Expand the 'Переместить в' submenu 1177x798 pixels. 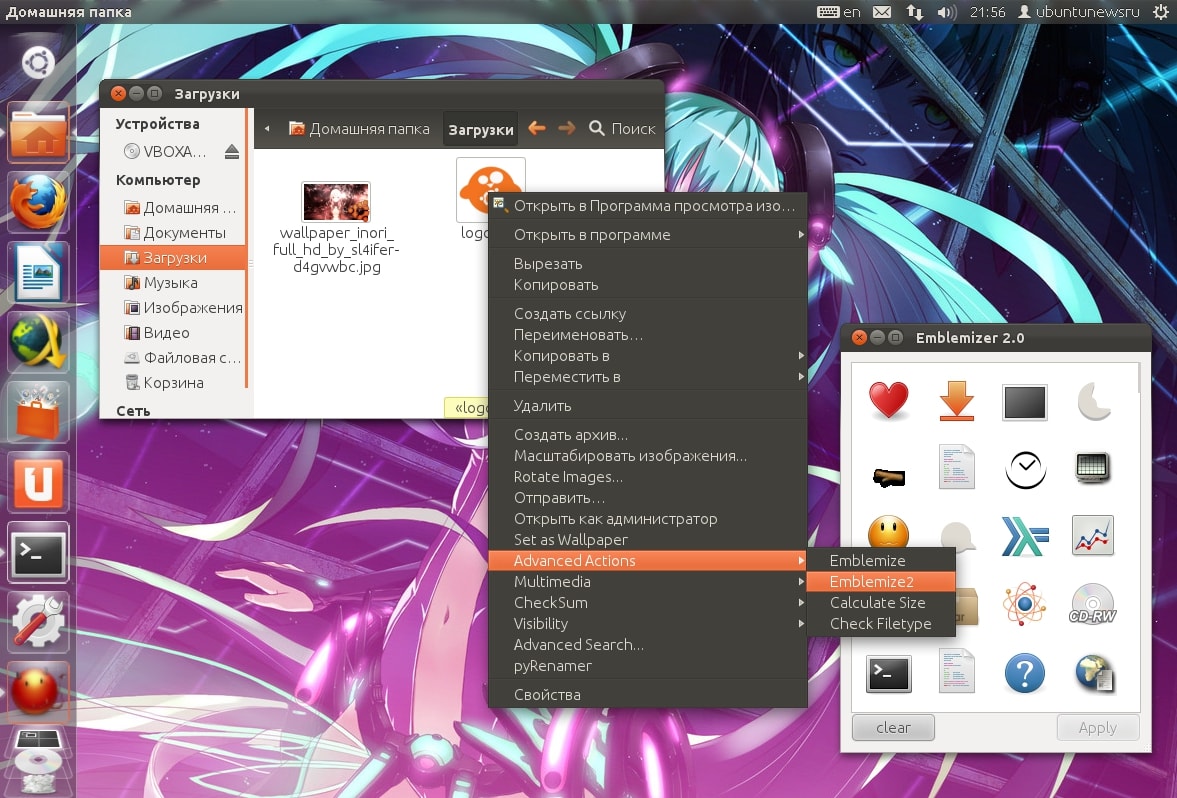tap(648, 377)
